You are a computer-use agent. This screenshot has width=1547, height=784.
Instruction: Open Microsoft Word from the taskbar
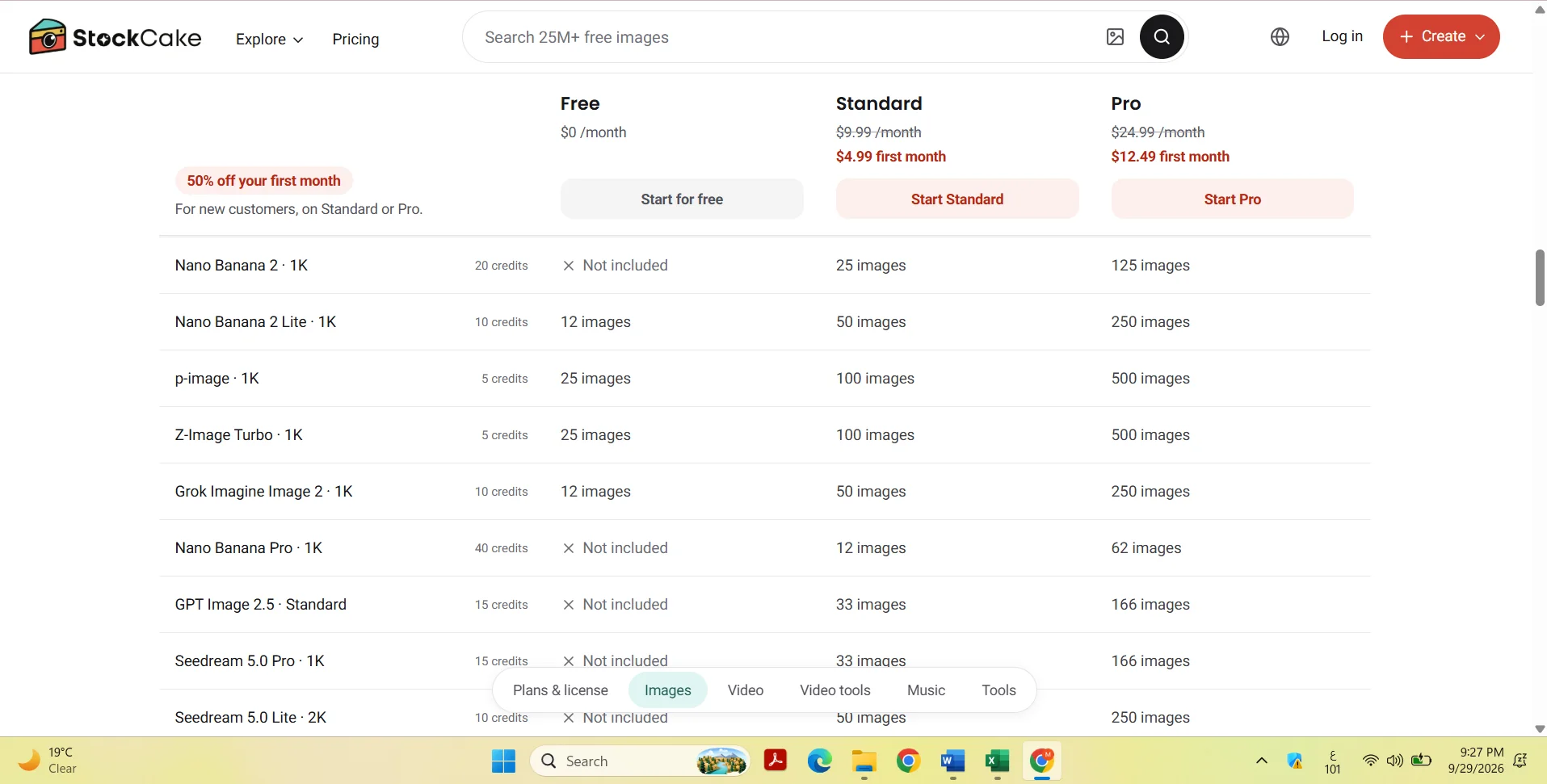(953, 761)
